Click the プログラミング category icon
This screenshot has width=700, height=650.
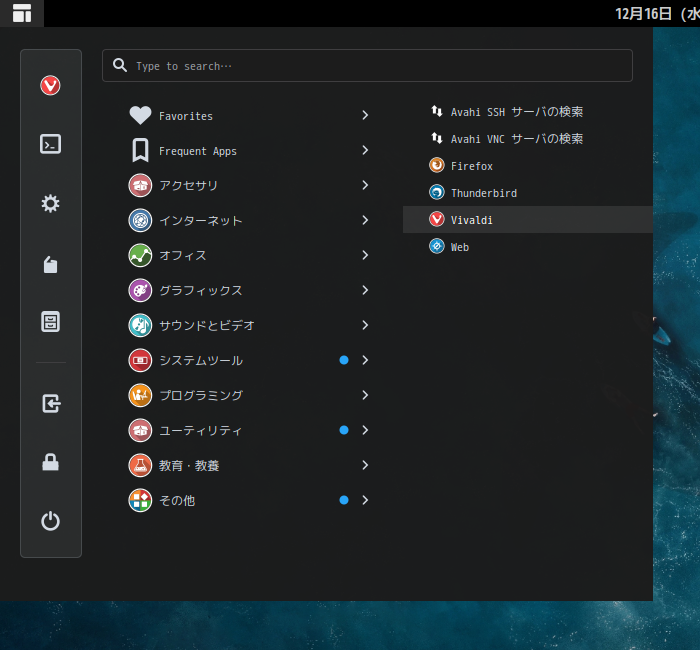140,396
